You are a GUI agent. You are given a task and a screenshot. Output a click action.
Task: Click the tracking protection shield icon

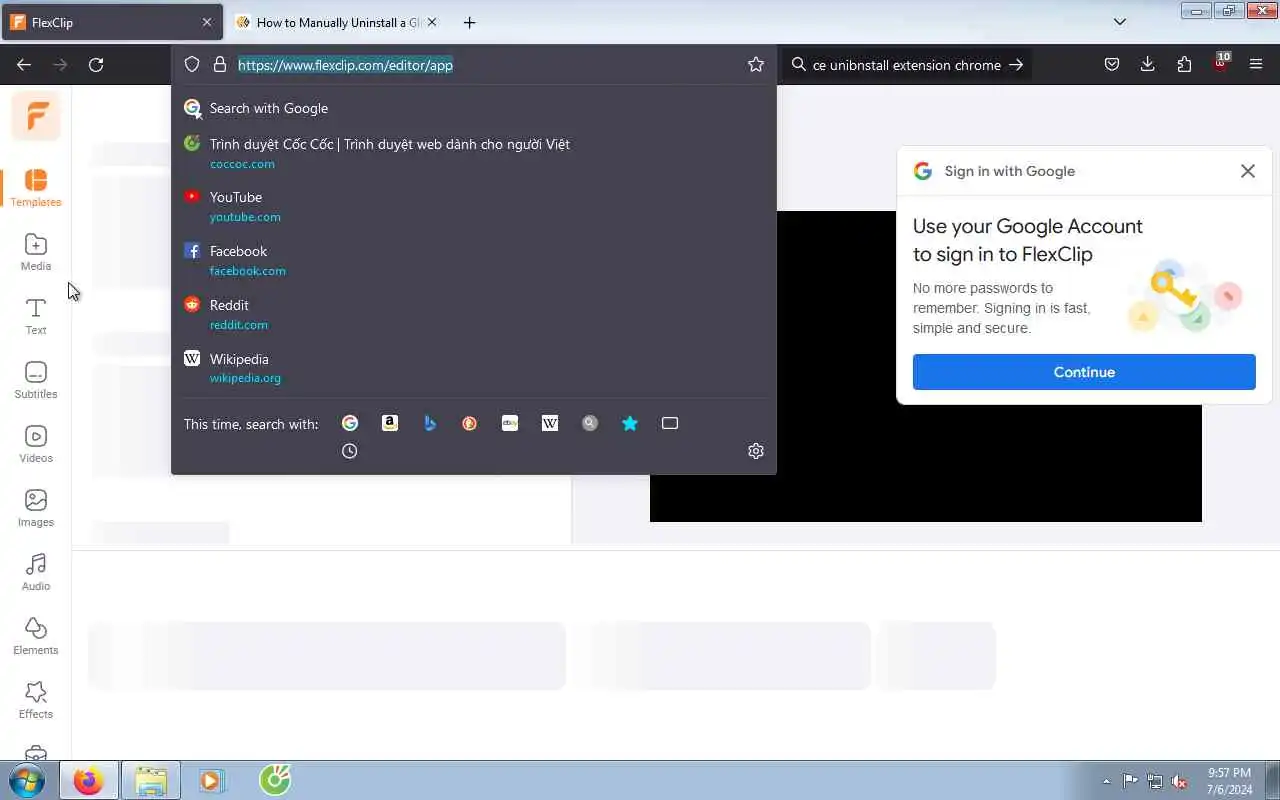tap(192, 65)
